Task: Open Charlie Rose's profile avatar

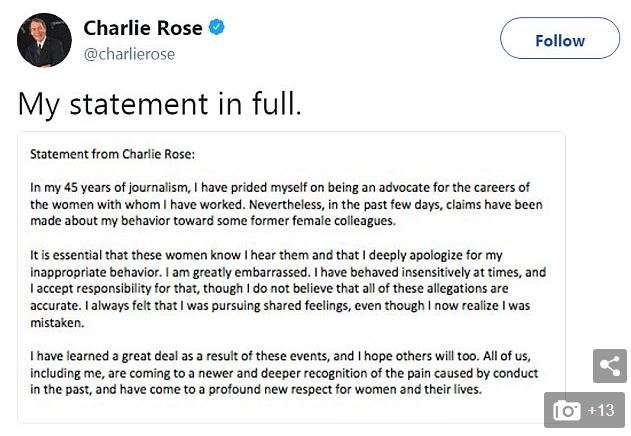Action: (x=44, y=40)
